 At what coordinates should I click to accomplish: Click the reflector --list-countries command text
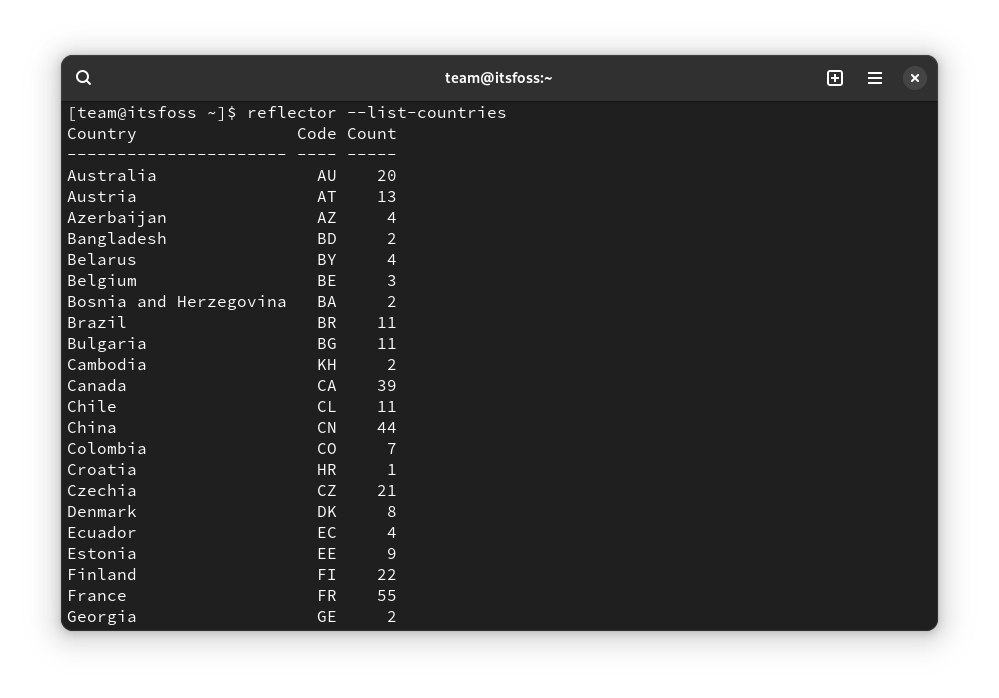click(x=377, y=113)
